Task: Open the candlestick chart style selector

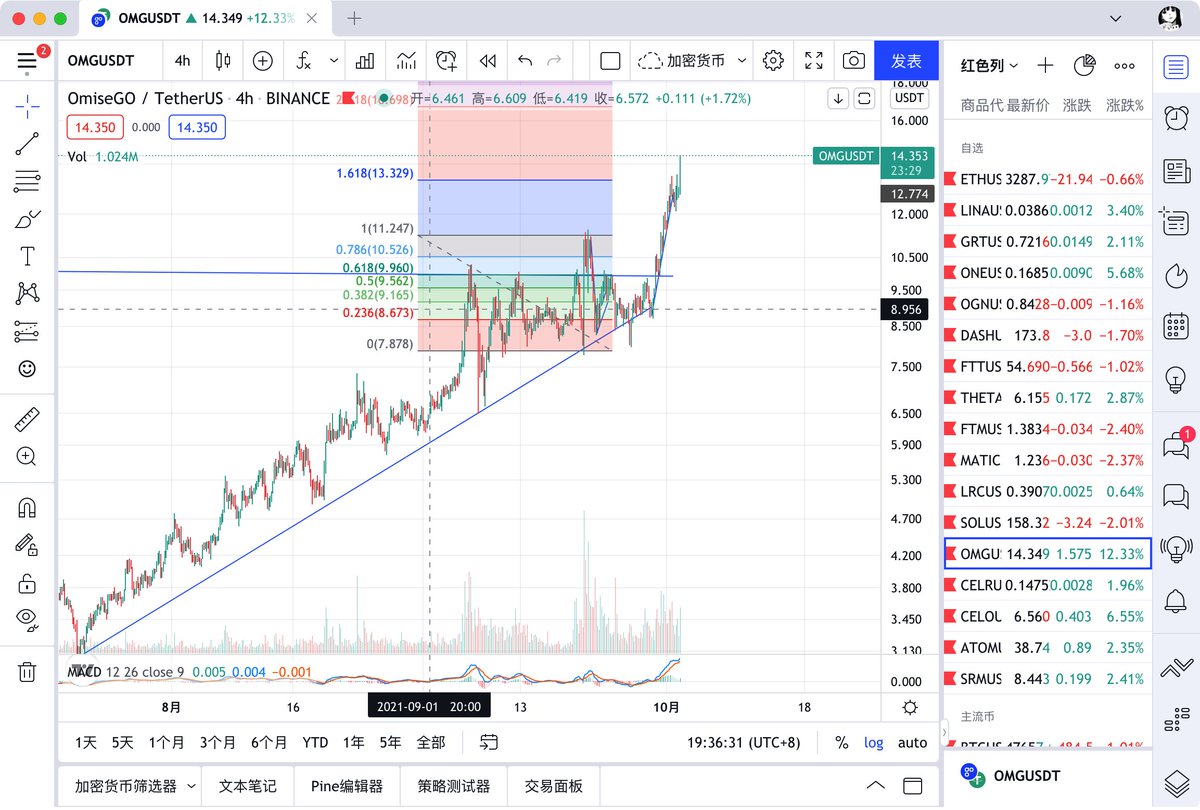Action: [222, 61]
